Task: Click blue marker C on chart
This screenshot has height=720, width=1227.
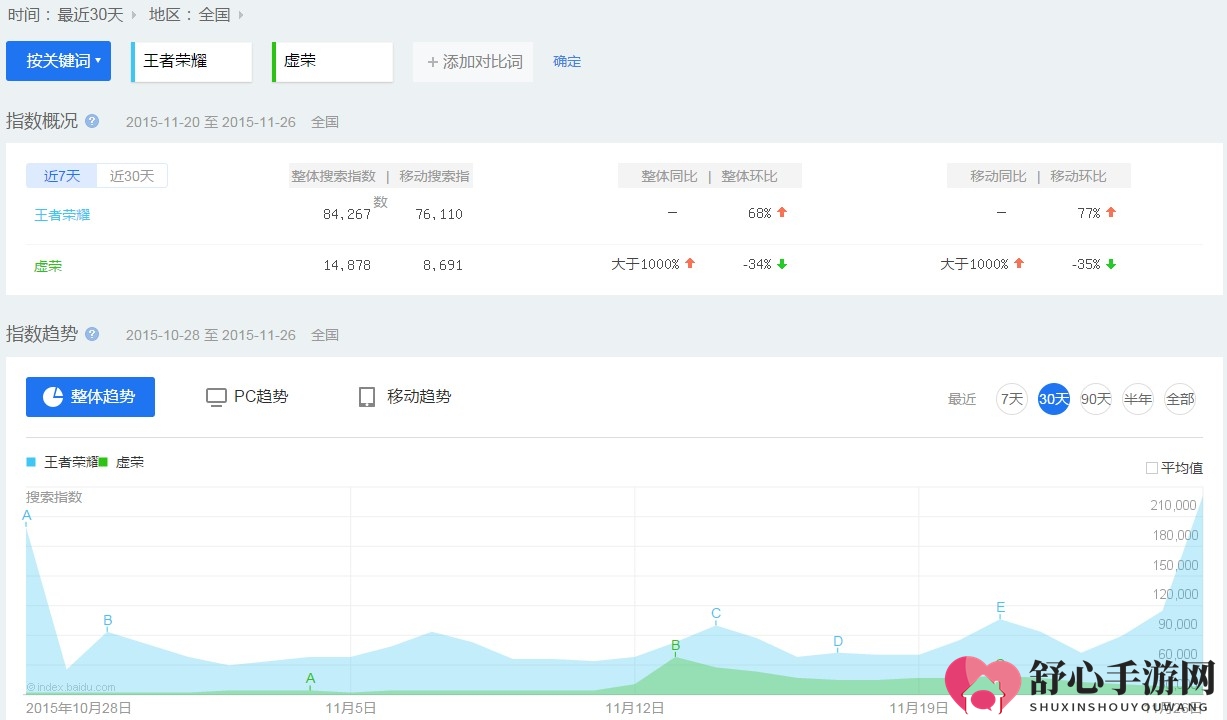Action: tap(716, 613)
